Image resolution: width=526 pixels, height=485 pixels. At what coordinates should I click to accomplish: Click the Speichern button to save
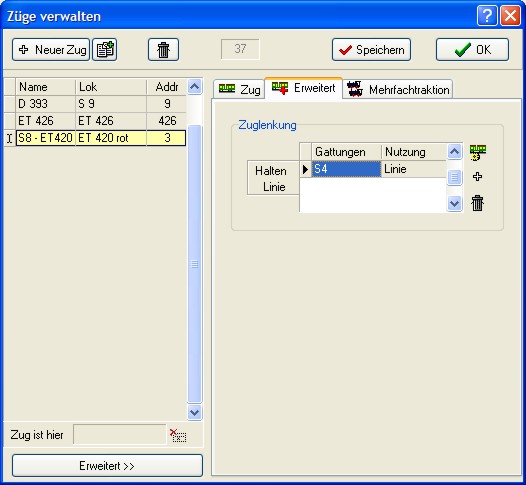click(371, 50)
